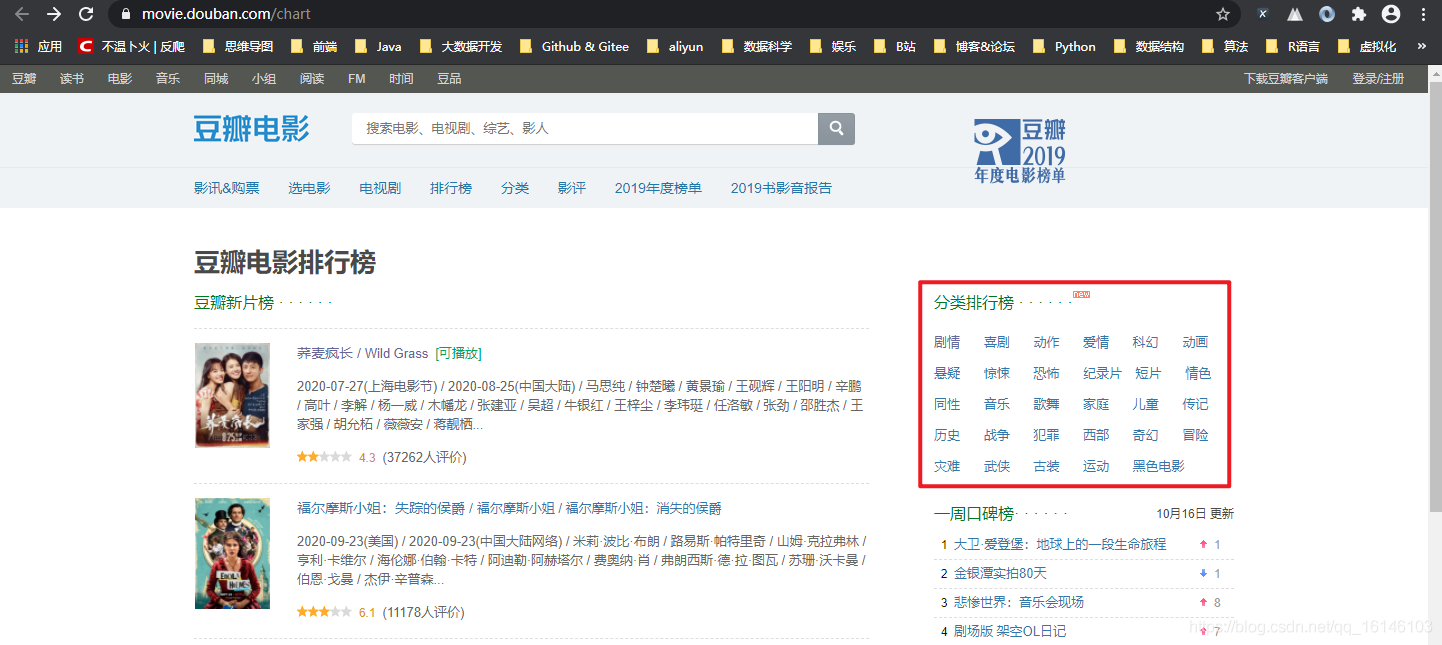Image resolution: width=1442 pixels, height=645 pixels.
Task: Select the 战争 genre ranking
Action: tap(997, 435)
